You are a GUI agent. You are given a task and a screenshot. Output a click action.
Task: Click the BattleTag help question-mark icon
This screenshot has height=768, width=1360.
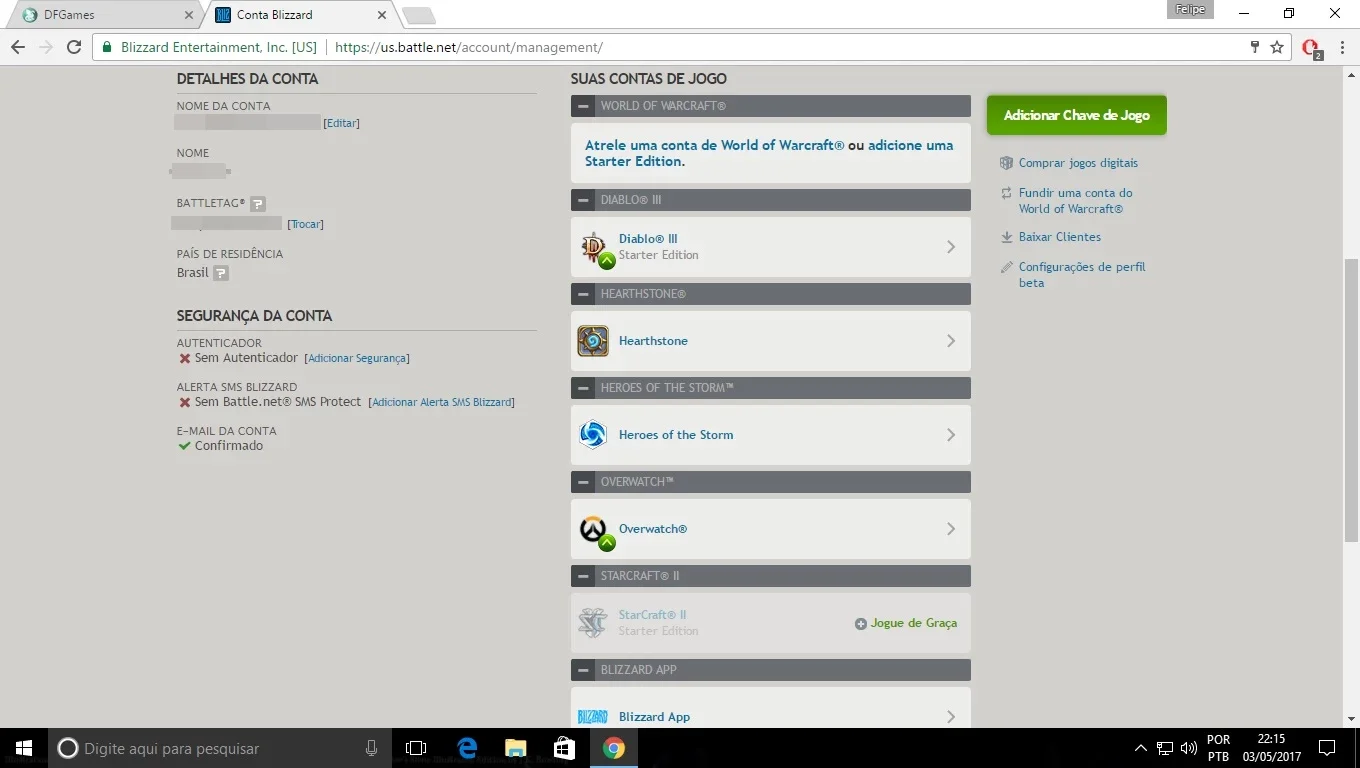(258, 204)
